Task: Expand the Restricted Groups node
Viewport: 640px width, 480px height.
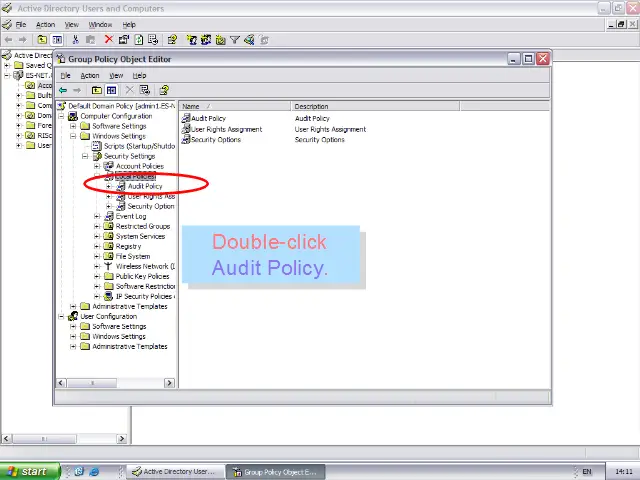Action: point(97,226)
